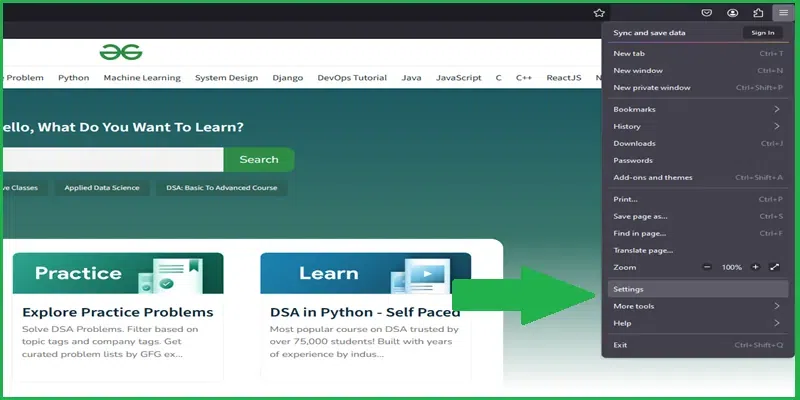Open Downloads from the menu

pyautogui.click(x=697, y=143)
